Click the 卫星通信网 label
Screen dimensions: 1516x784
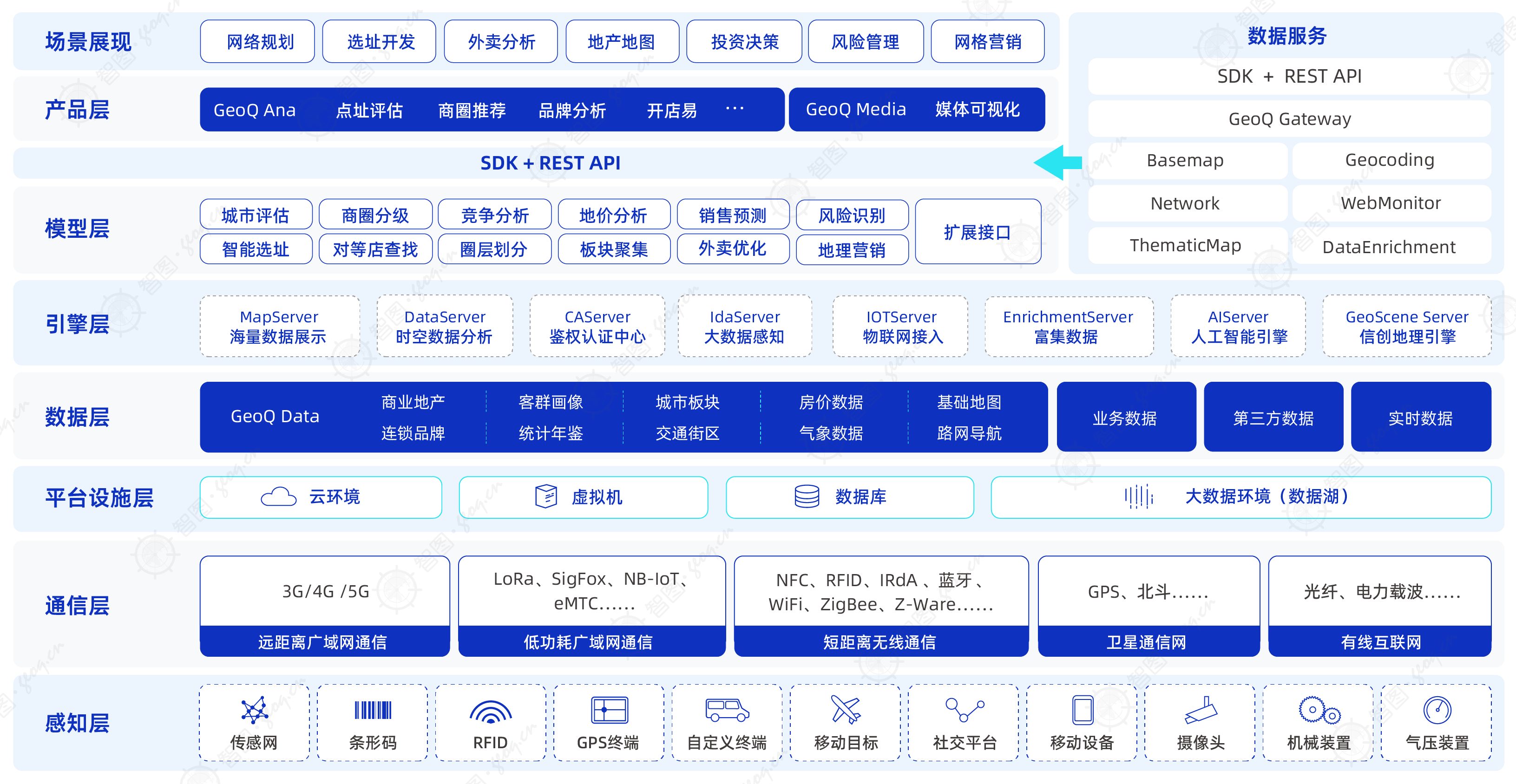click(x=1147, y=642)
